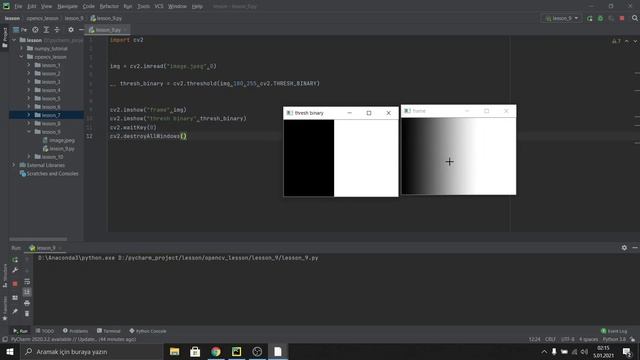The width and height of the screenshot is (640, 360).
Task: Click Collapse All in project panel
Action: [57, 30]
